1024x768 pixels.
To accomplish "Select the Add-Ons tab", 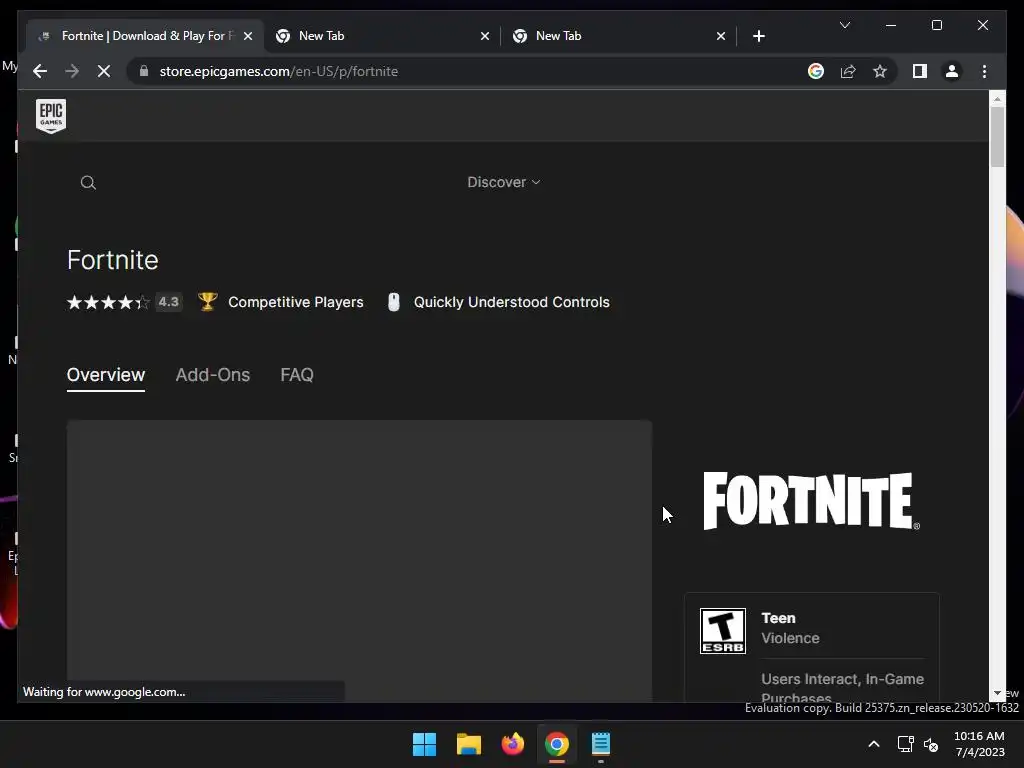I will click(213, 375).
